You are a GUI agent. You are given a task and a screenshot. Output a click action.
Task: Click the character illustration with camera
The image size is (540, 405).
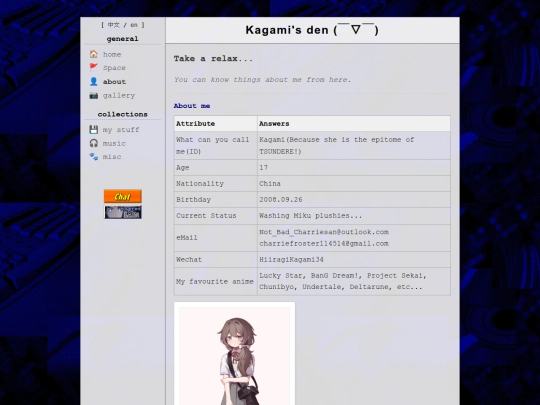pos(235,354)
